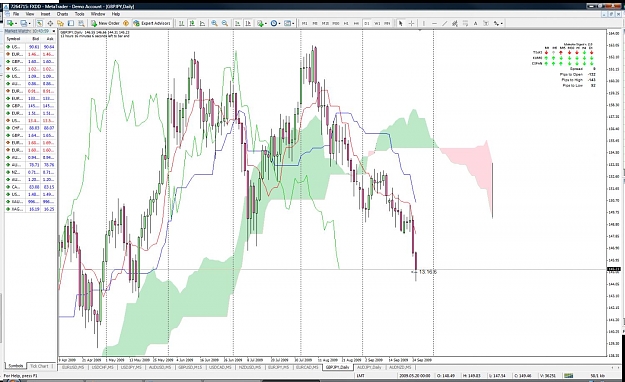Select the Horizontal Line drawing tool
Image resolution: width=625 pixels, height=382 pixels.
[x=434, y=24]
